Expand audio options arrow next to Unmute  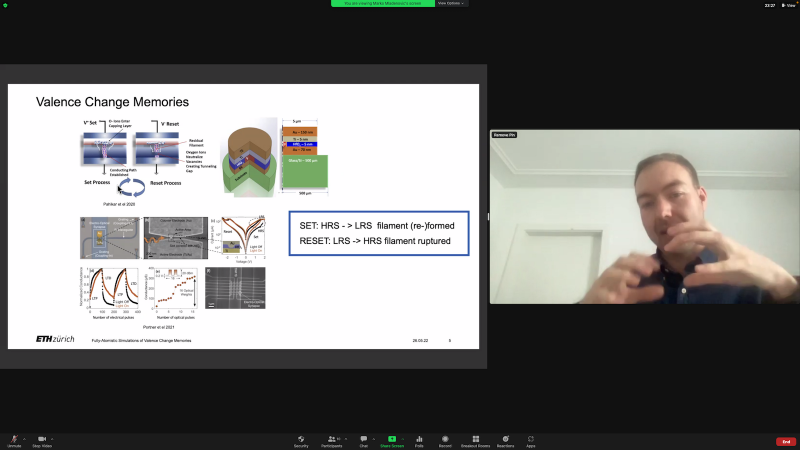[x=24, y=439]
